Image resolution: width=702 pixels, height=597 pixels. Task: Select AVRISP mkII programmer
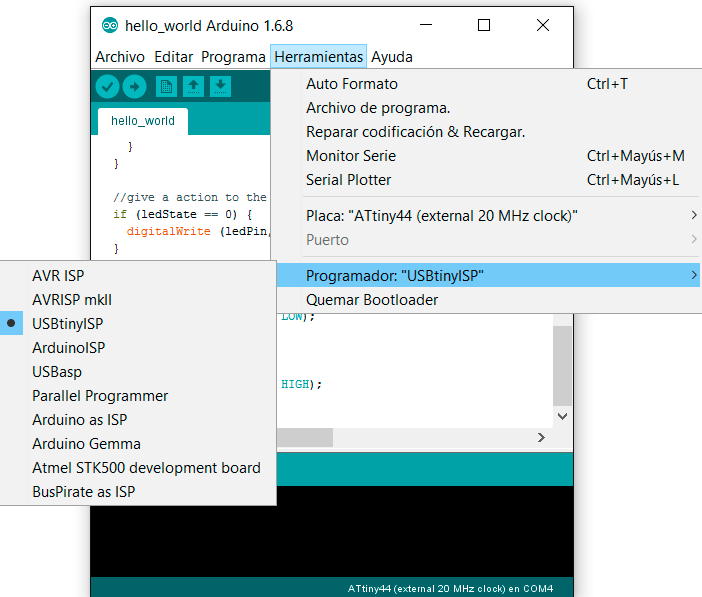[138, 300]
